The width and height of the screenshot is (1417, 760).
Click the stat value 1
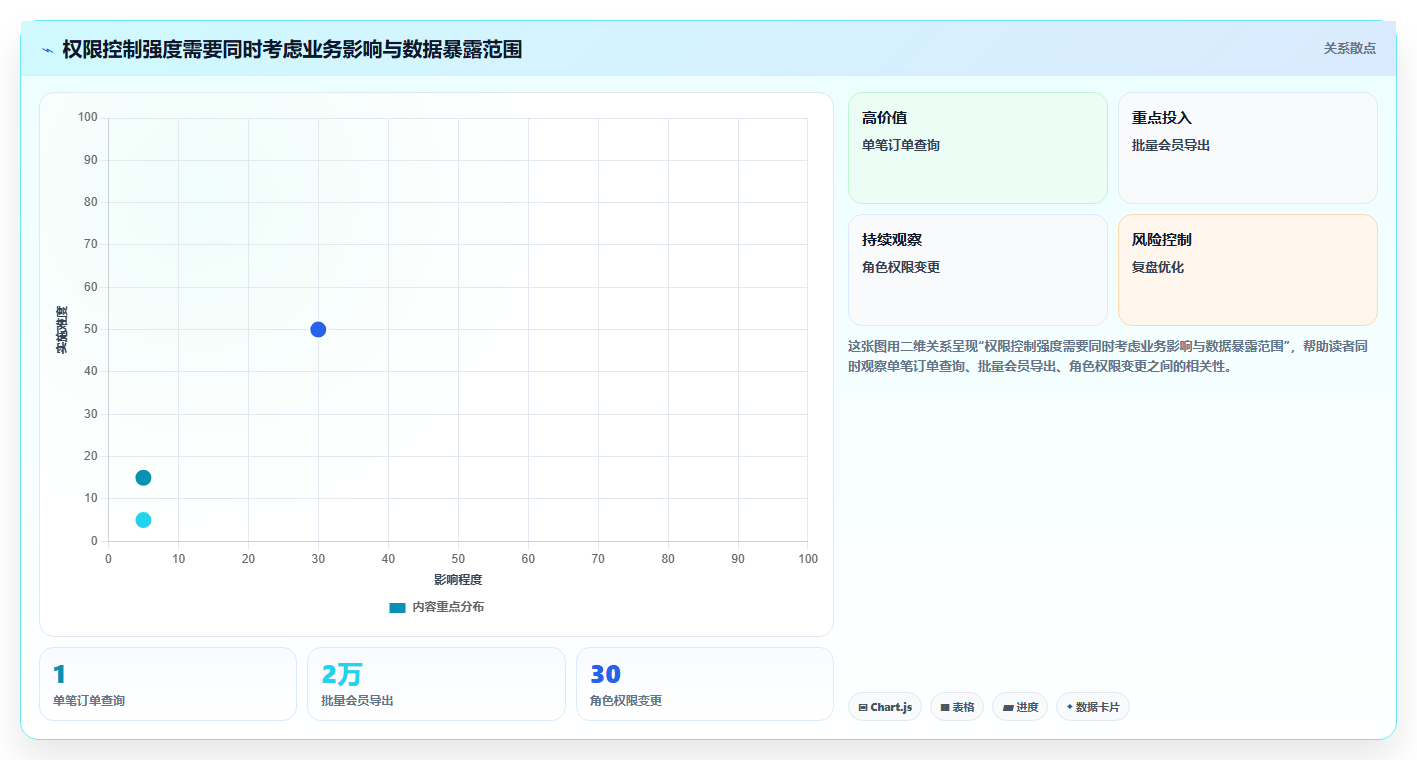point(59,675)
